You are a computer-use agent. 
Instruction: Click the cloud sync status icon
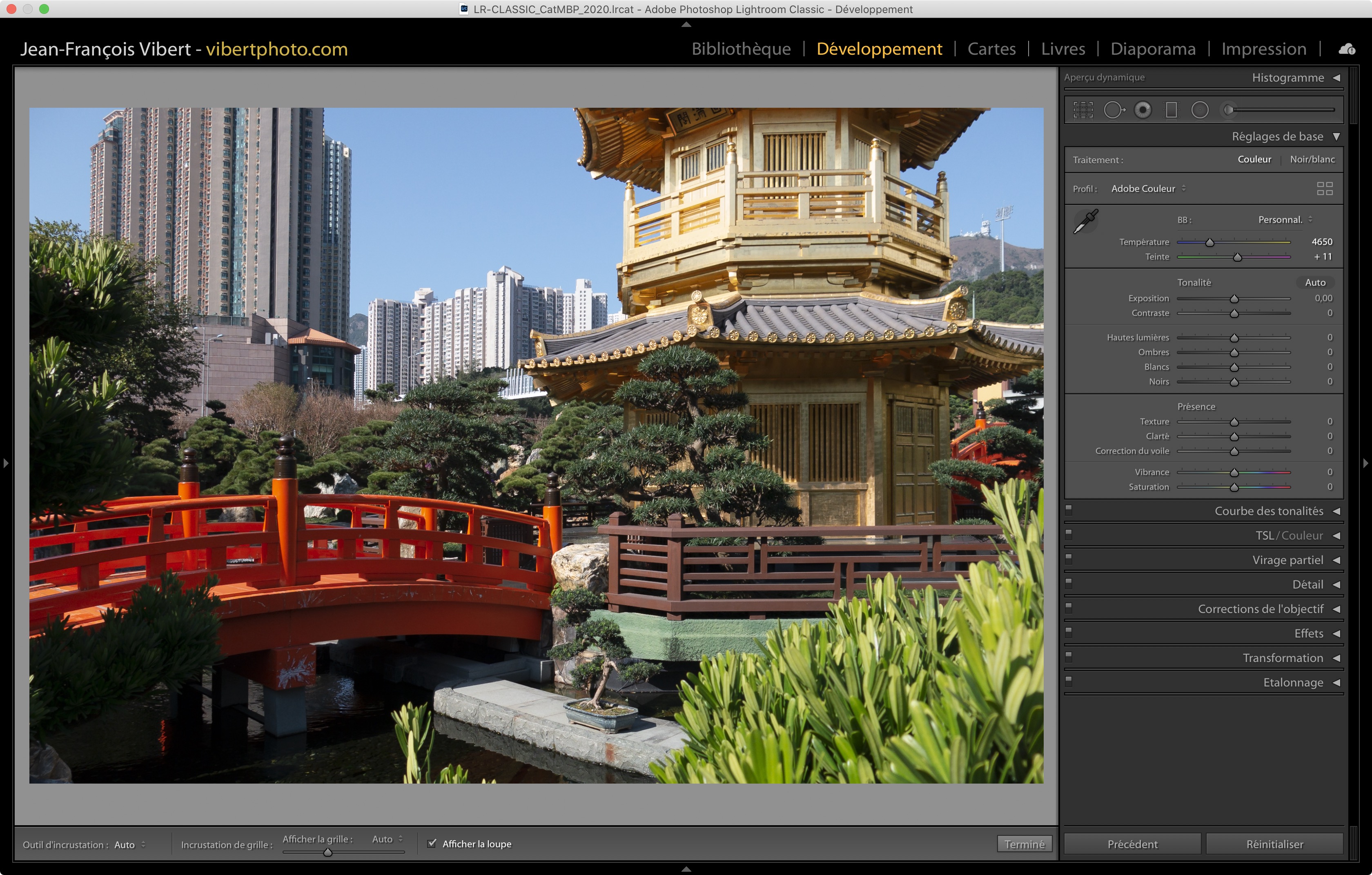pyautogui.click(x=1347, y=49)
